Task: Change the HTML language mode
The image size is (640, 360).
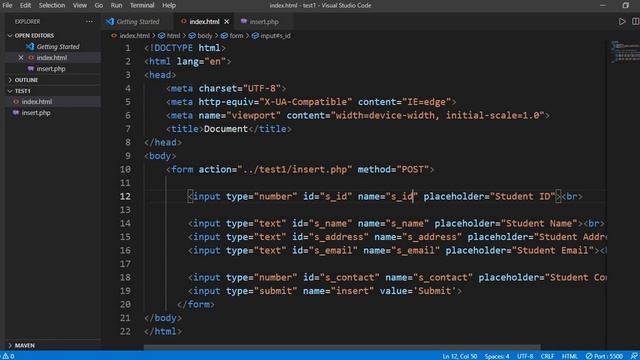Action: coord(569,356)
